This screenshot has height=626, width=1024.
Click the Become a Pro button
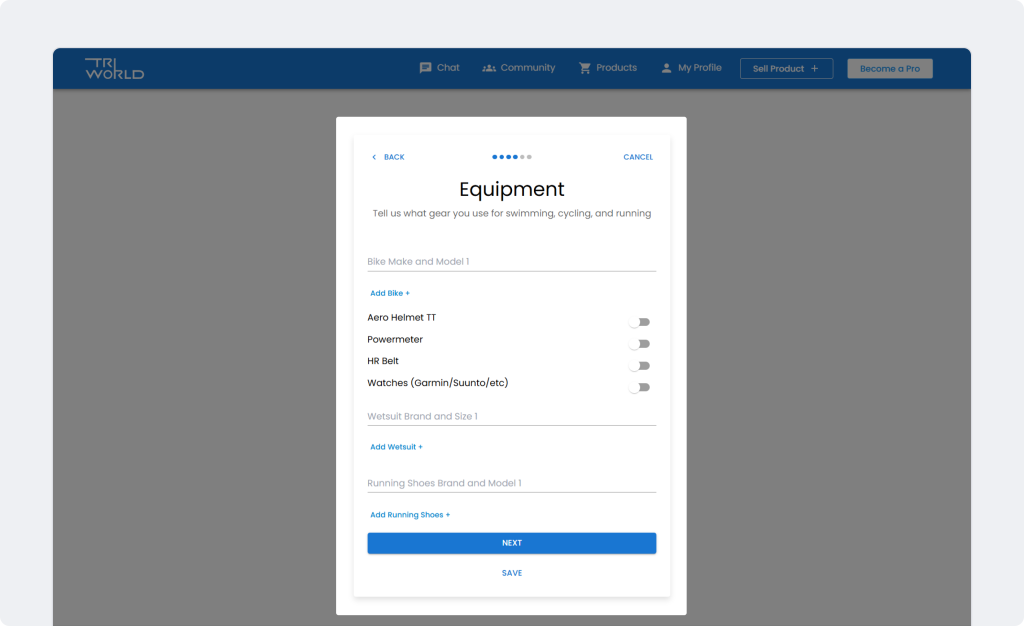coord(889,68)
